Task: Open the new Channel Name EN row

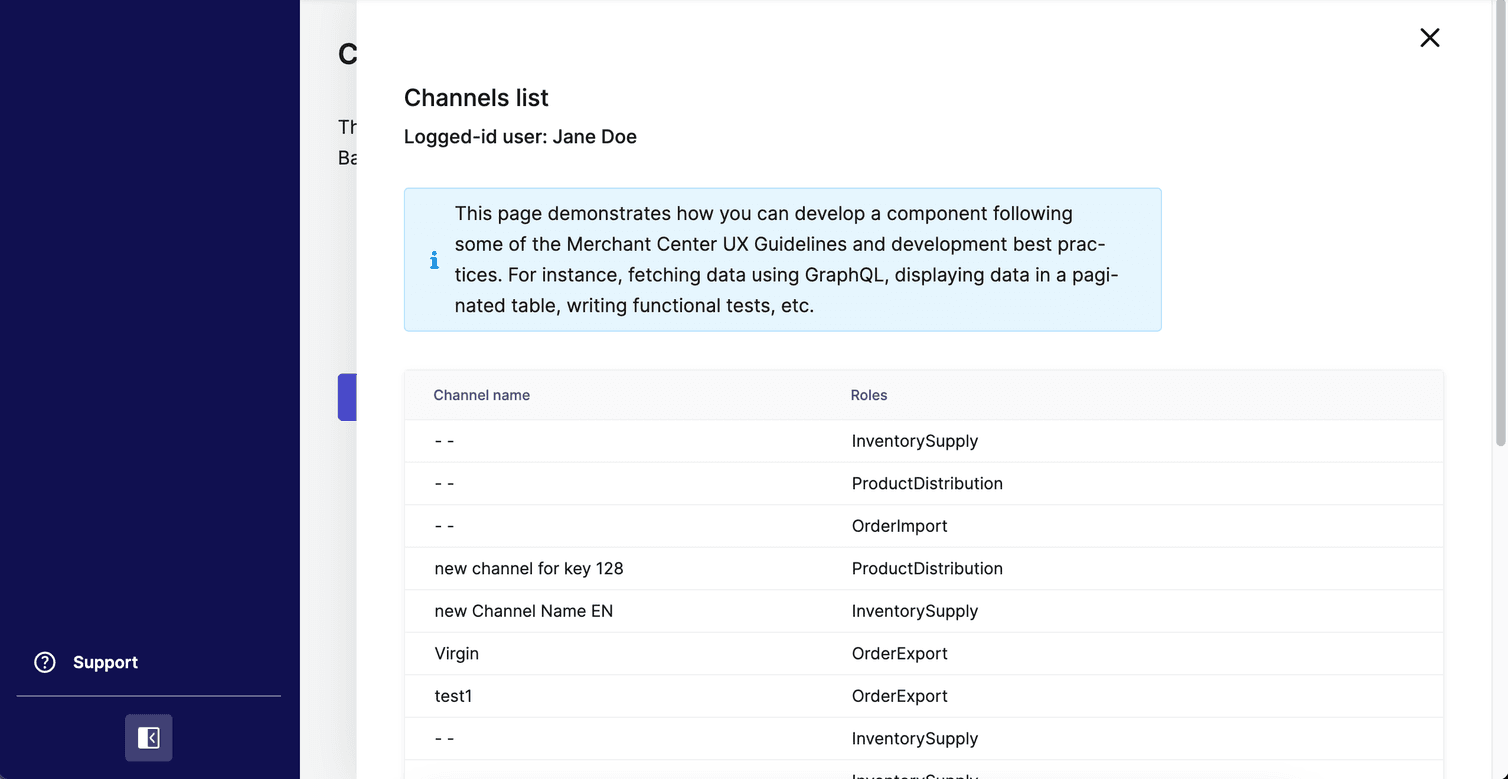Action: (x=523, y=610)
